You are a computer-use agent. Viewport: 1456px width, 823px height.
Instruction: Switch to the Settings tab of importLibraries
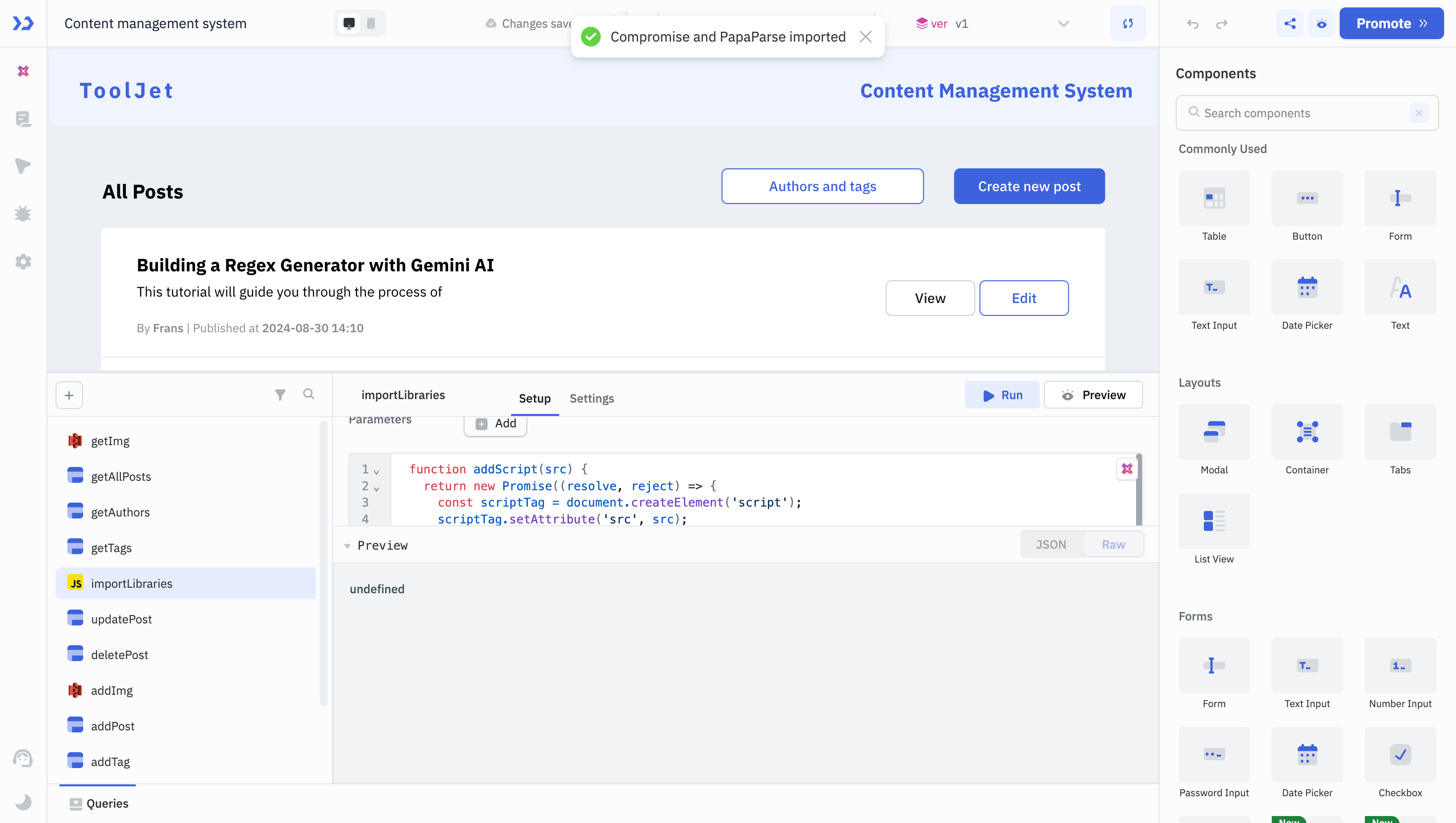click(x=592, y=398)
